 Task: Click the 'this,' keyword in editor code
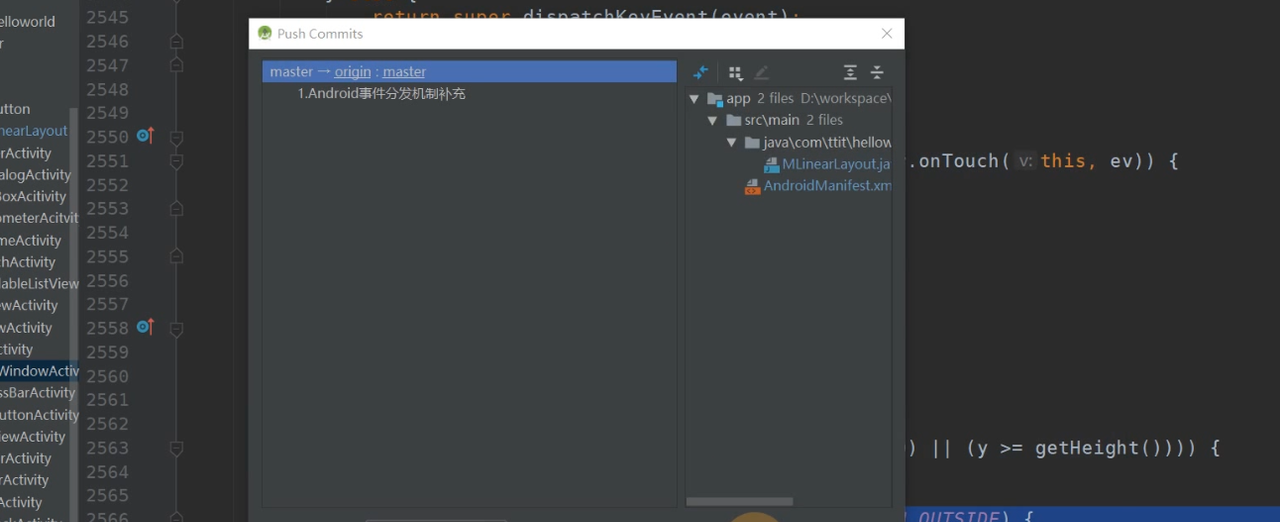[x=1070, y=161]
